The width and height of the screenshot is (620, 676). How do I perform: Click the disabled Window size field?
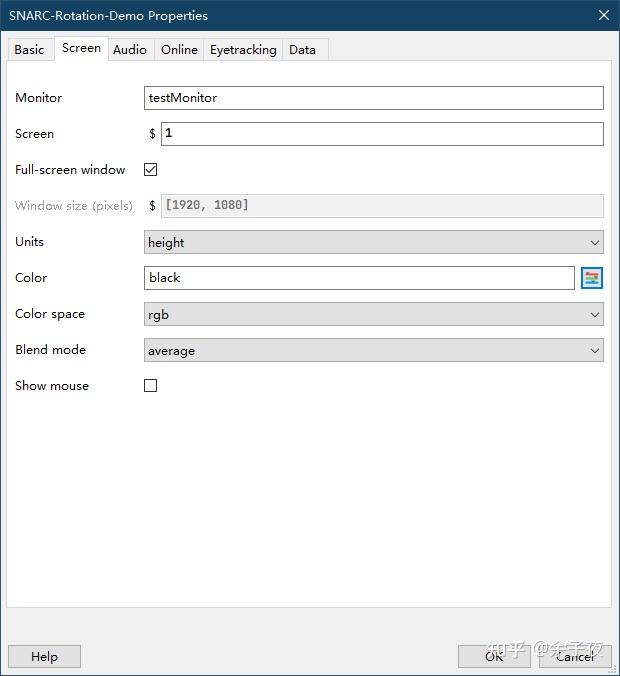[382, 206]
